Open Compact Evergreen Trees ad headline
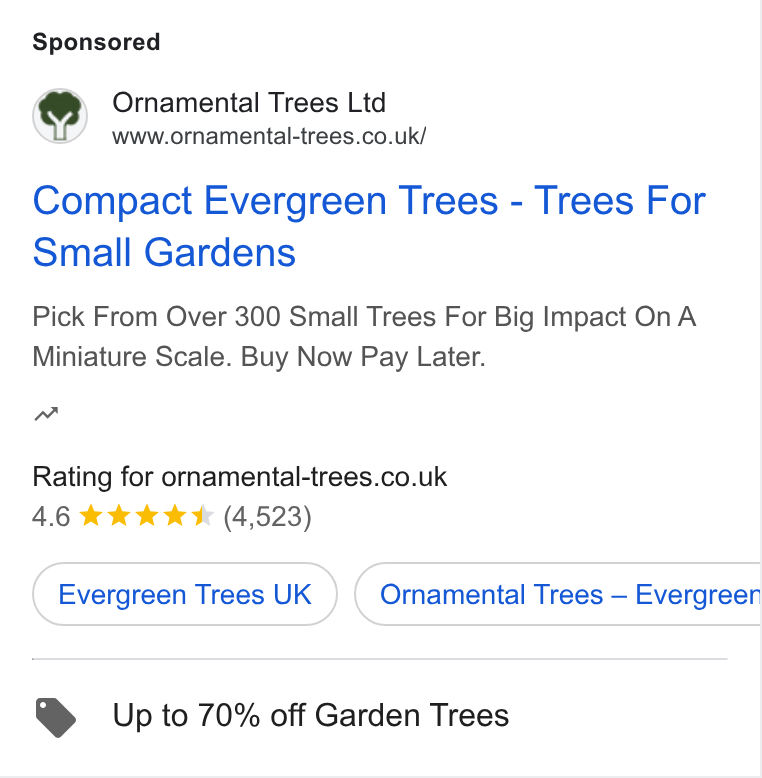The width and height of the screenshot is (762, 778). (369, 226)
